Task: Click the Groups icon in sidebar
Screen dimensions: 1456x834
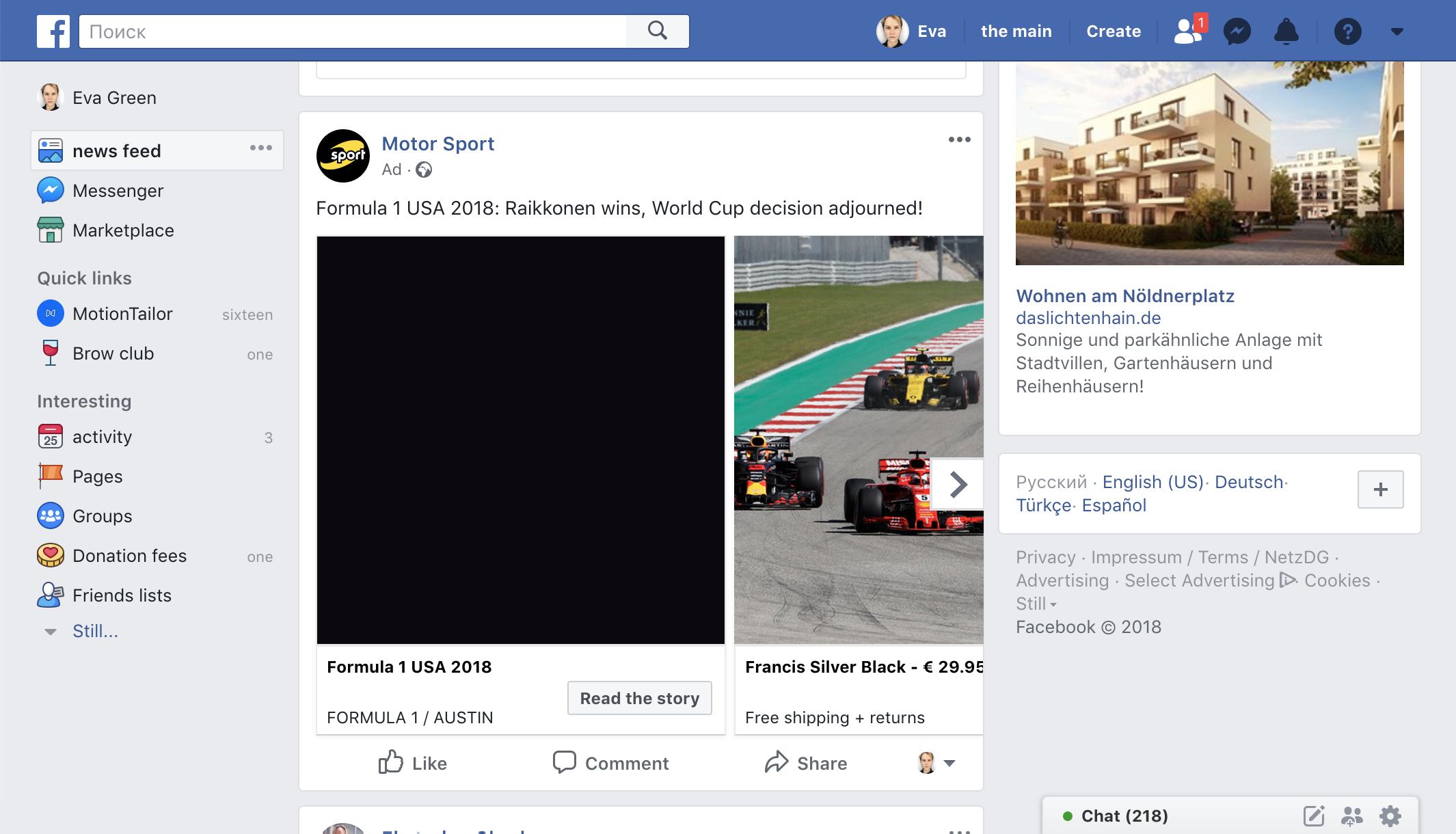Action: coord(51,515)
